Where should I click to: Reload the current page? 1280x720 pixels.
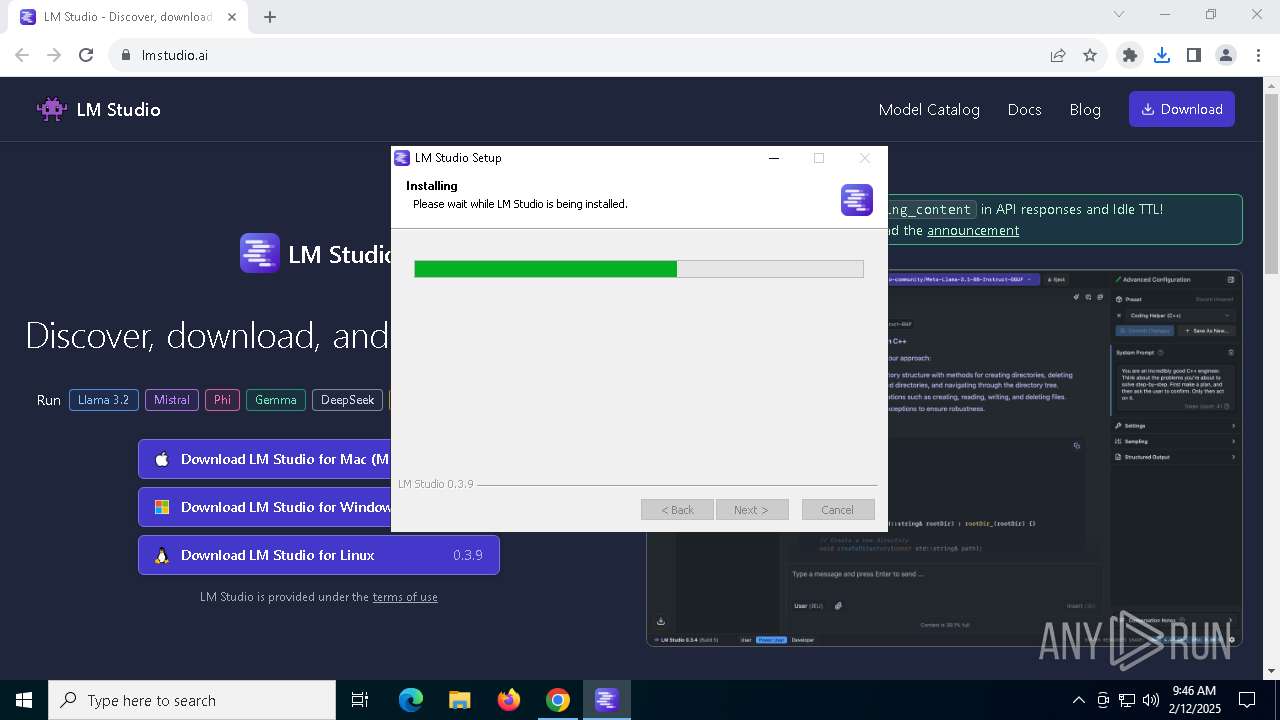pos(86,55)
